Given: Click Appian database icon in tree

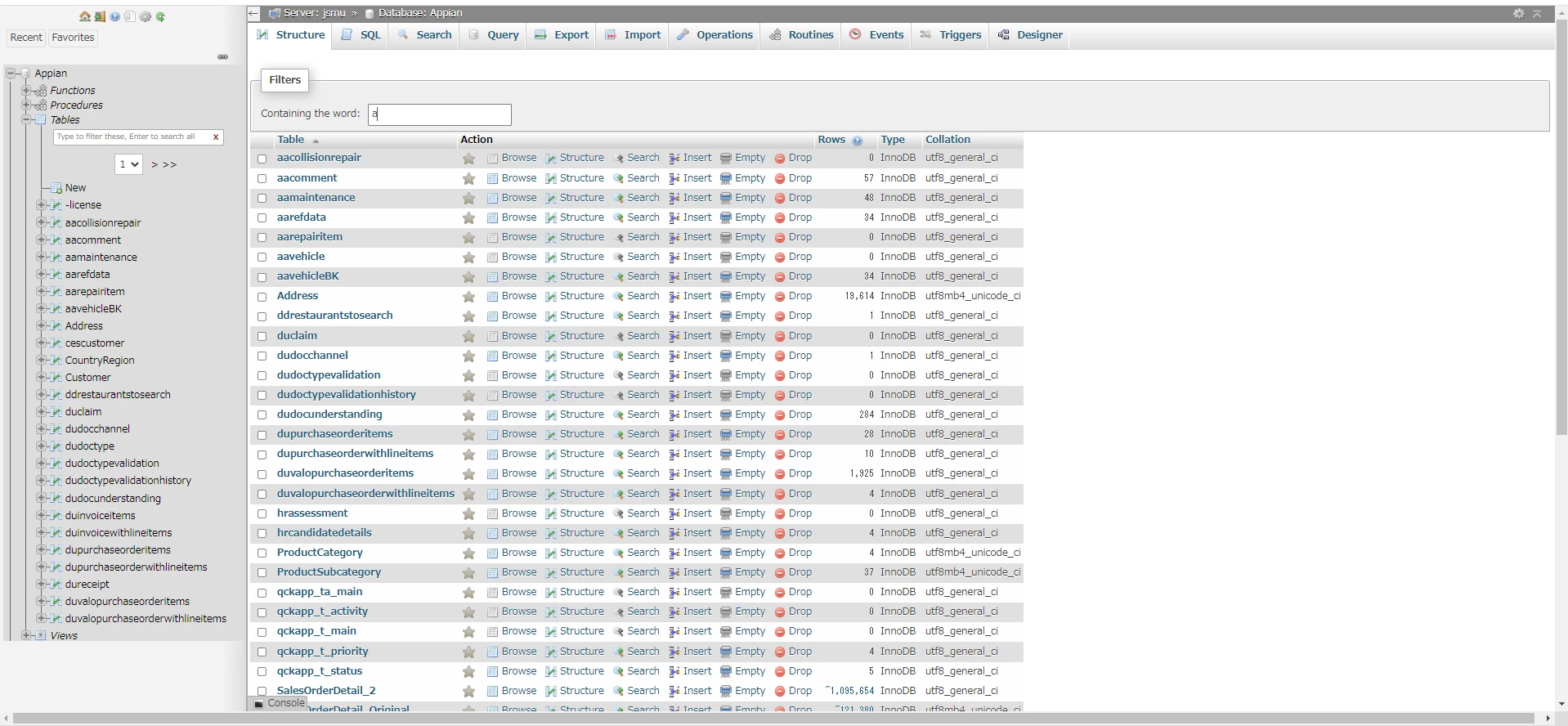Looking at the screenshot, I should [x=26, y=74].
